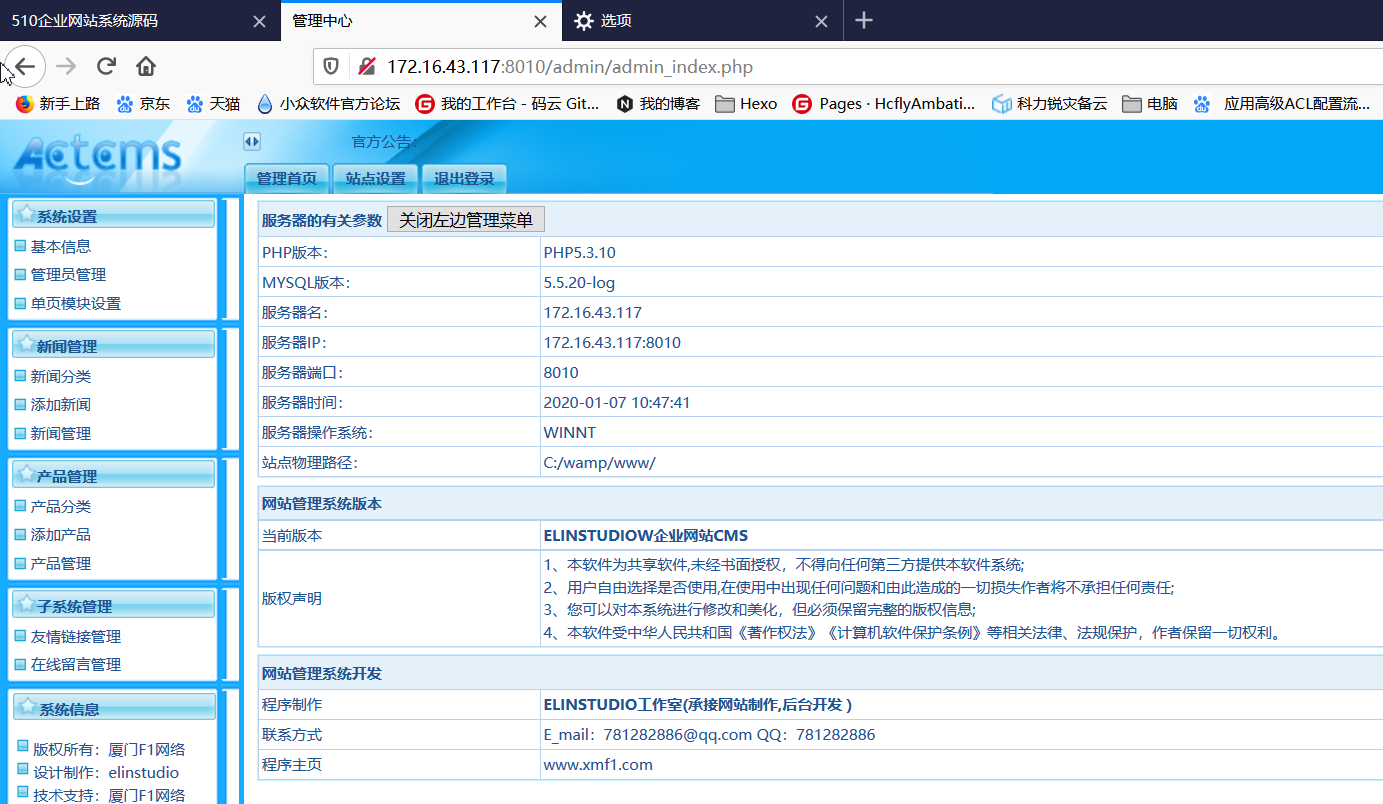Image resolution: width=1383 pixels, height=804 pixels.
Task: Click the tracking protection shield icon
Action: click(331, 67)
